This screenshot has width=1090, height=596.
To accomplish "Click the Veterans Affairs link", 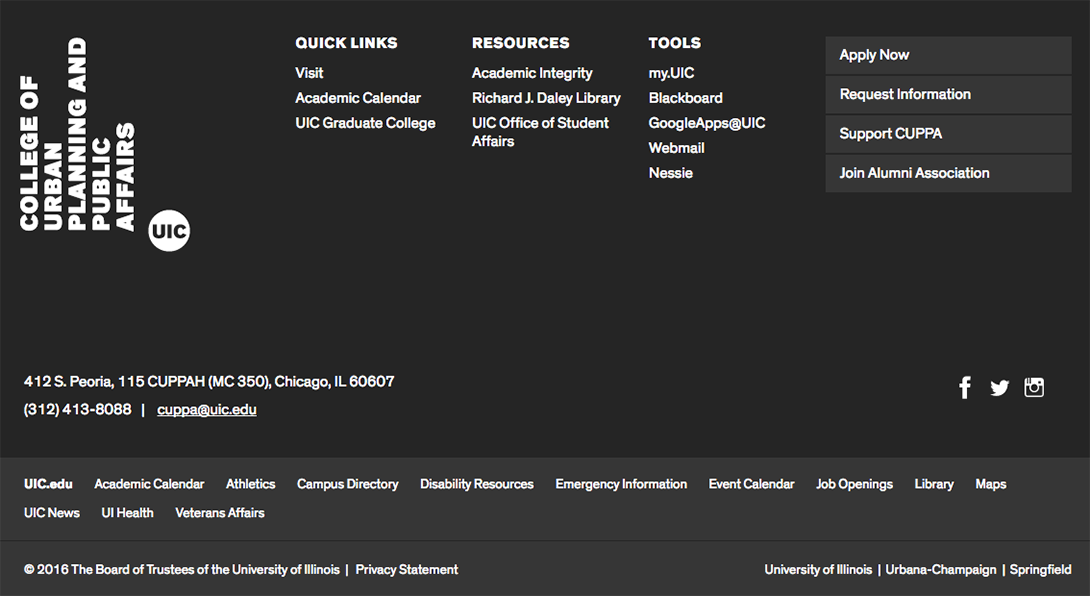I will (219, 512).
